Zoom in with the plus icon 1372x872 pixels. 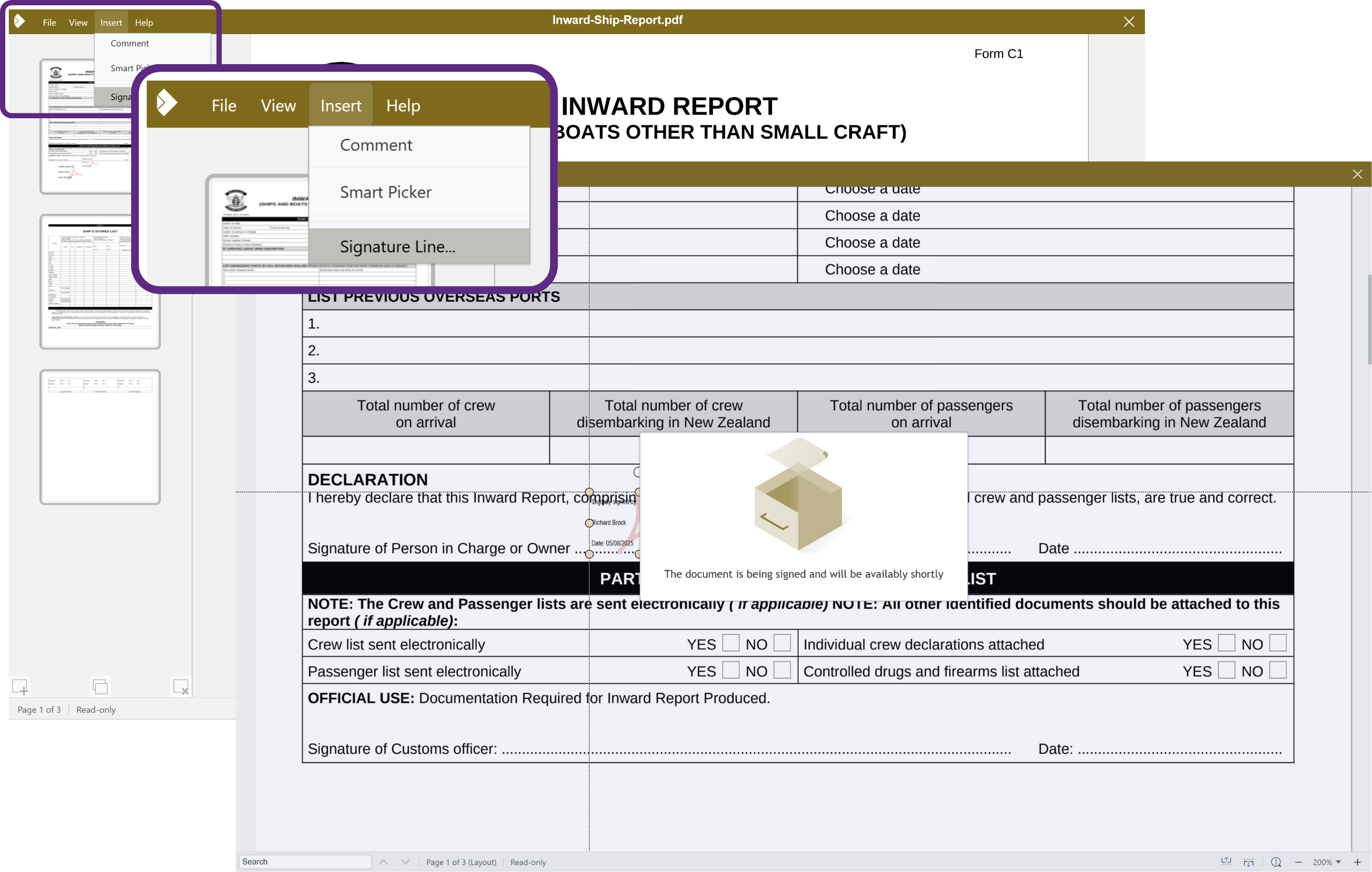1358,862
